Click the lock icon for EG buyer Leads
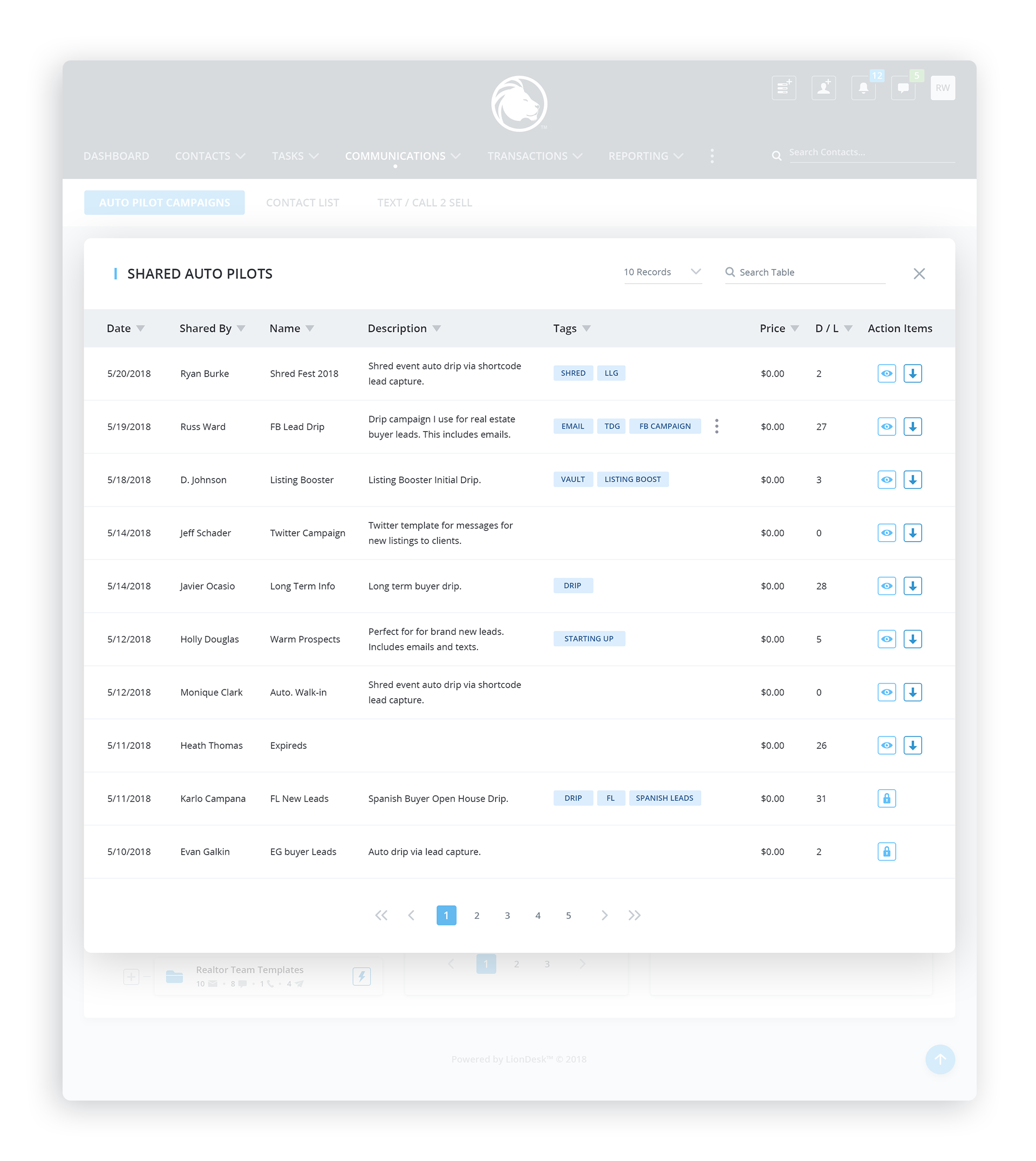This screenshot has width=1036, height=1161. [x=887, y=851]
